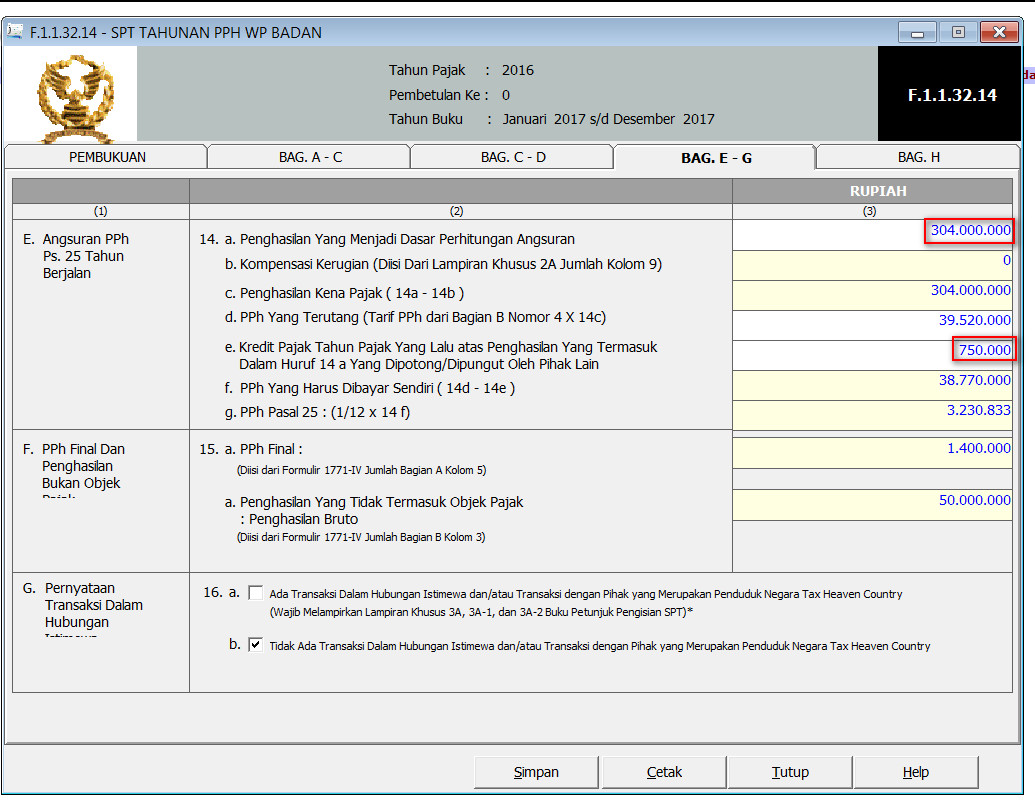Click label Penghasilan Yang Menjadi Dasar Perhitungan Angsuran
Viewport: 1035px width, 800px height.
pyautogui.click(x=407, y=239)
